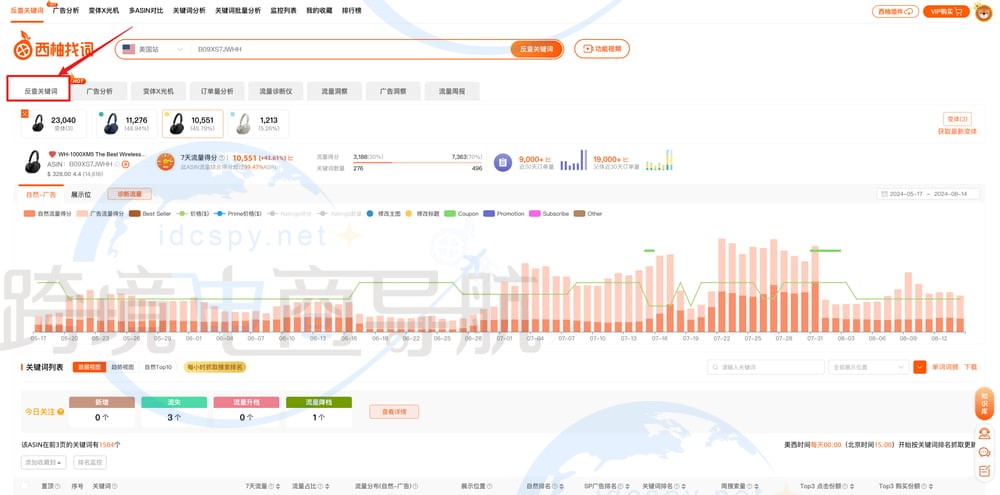The width and height of the screenshot is (1000, 495).
Task: Click the orange 反查关键词 search button
Action: pyautogui.click(x=537, y=49)
